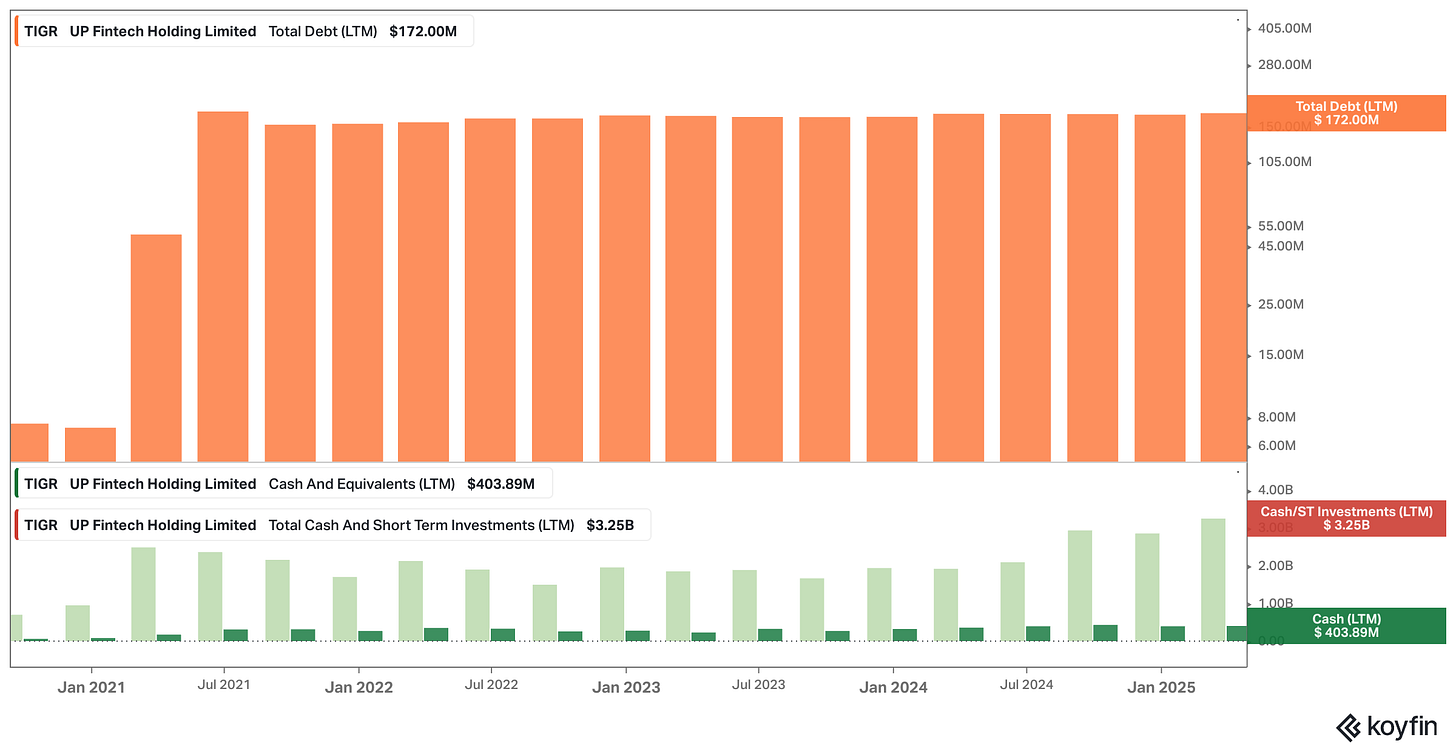The image size is (1456, 752).
Task: Click 'Jan 2021' on the time axis
Action: point(91,687)
